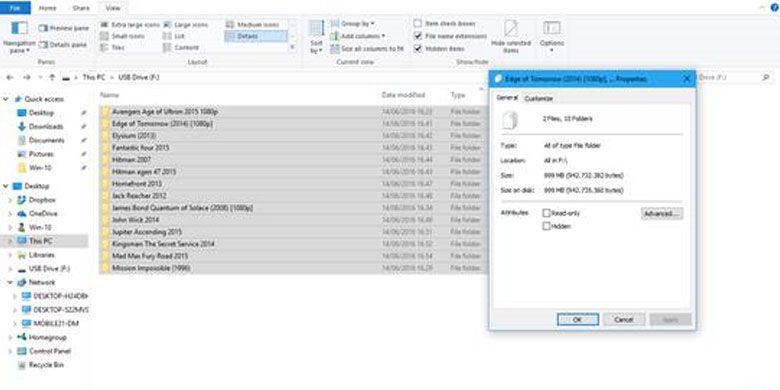This screenshot has width=780, height=390.
Task: Open the Sort by menu
Action: coord(316,37)
